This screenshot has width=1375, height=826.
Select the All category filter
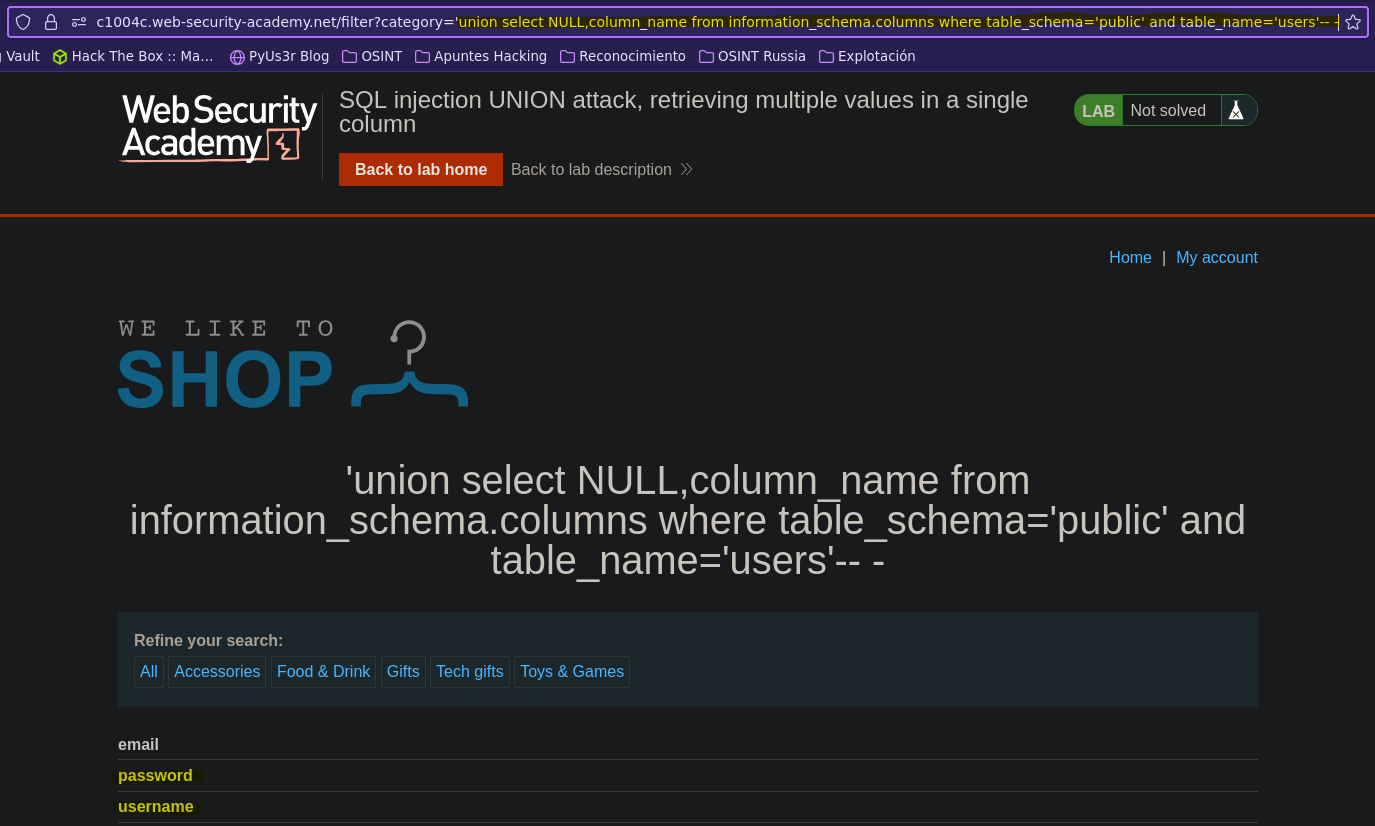149,671
